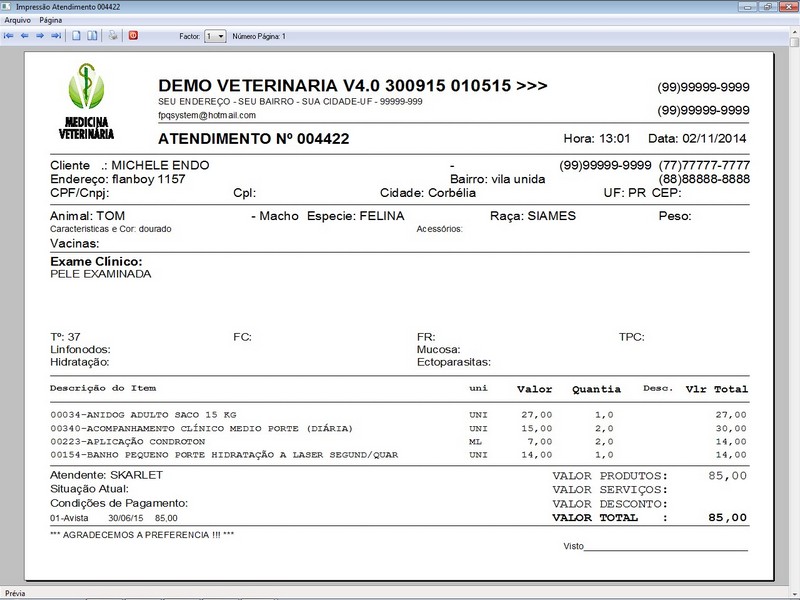Click item 00154-BANHO PEQUENO PORTE

tap(224, 455)
